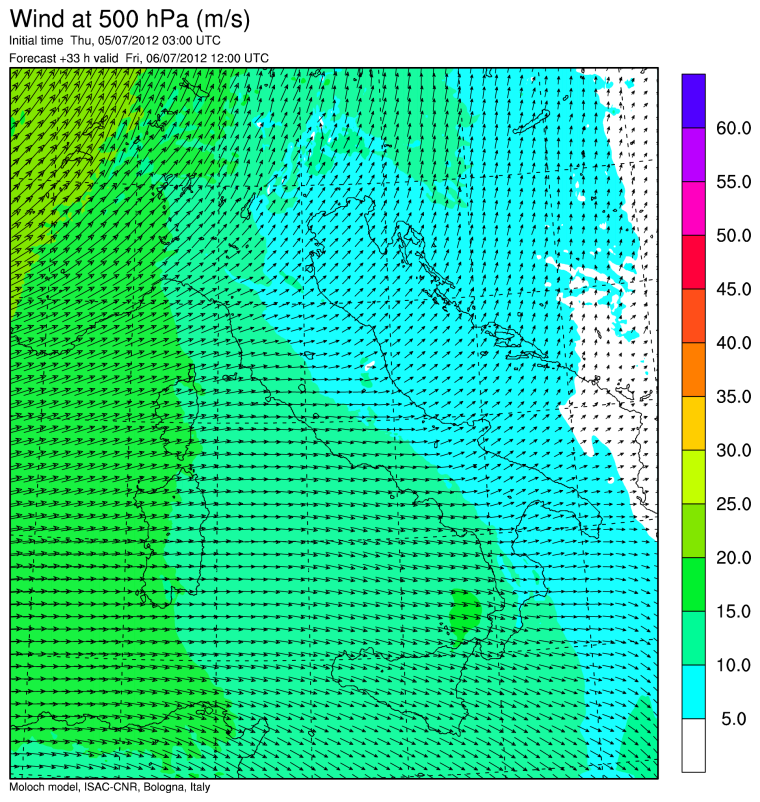The width and height of the screenshot is (760, 802).
Task: Pick the white swatch below 5.0
Action: (694, 745)
